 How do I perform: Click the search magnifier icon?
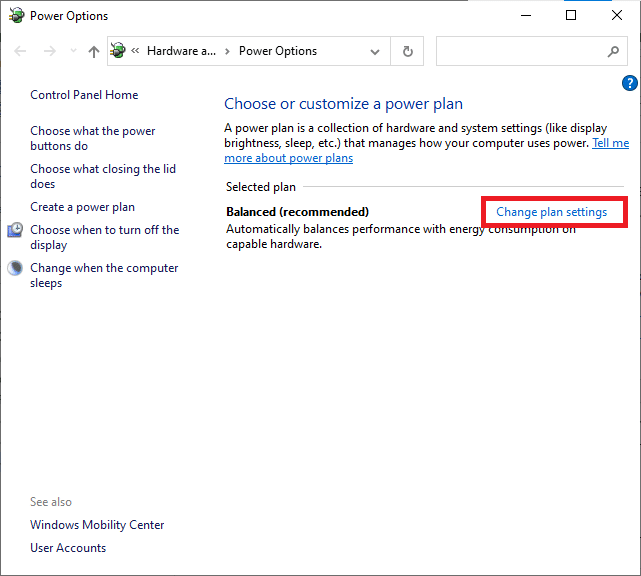(613, 52)
